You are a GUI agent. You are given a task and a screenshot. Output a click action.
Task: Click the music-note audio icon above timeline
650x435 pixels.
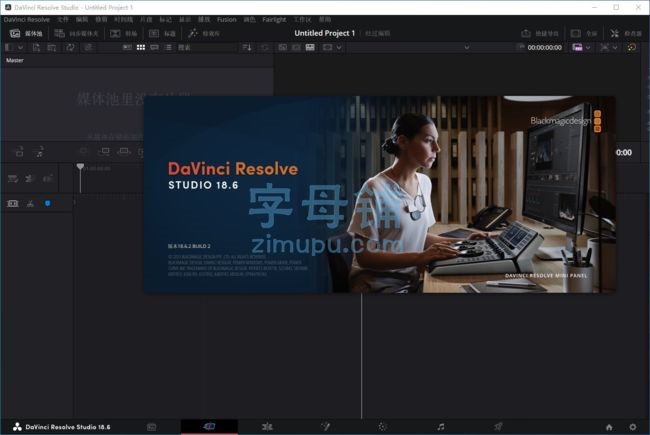(40, 152)
